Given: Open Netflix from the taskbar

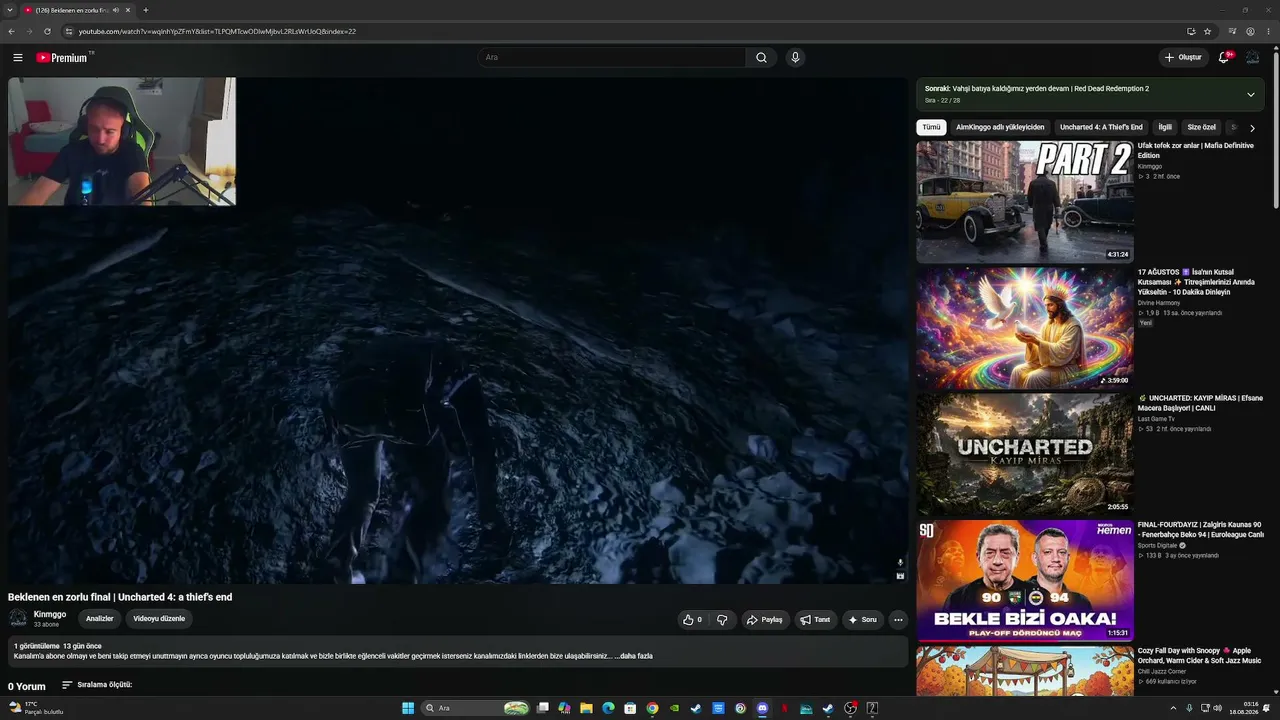Looking at the screenshot, I should 784,708.
